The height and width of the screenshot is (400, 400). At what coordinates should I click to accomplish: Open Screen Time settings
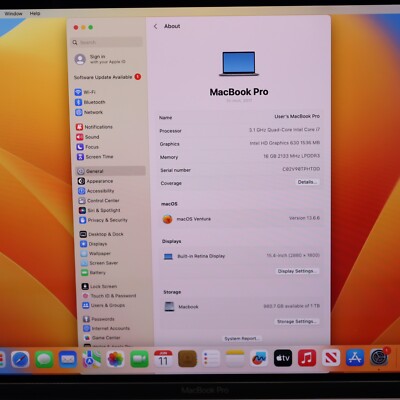95,157
